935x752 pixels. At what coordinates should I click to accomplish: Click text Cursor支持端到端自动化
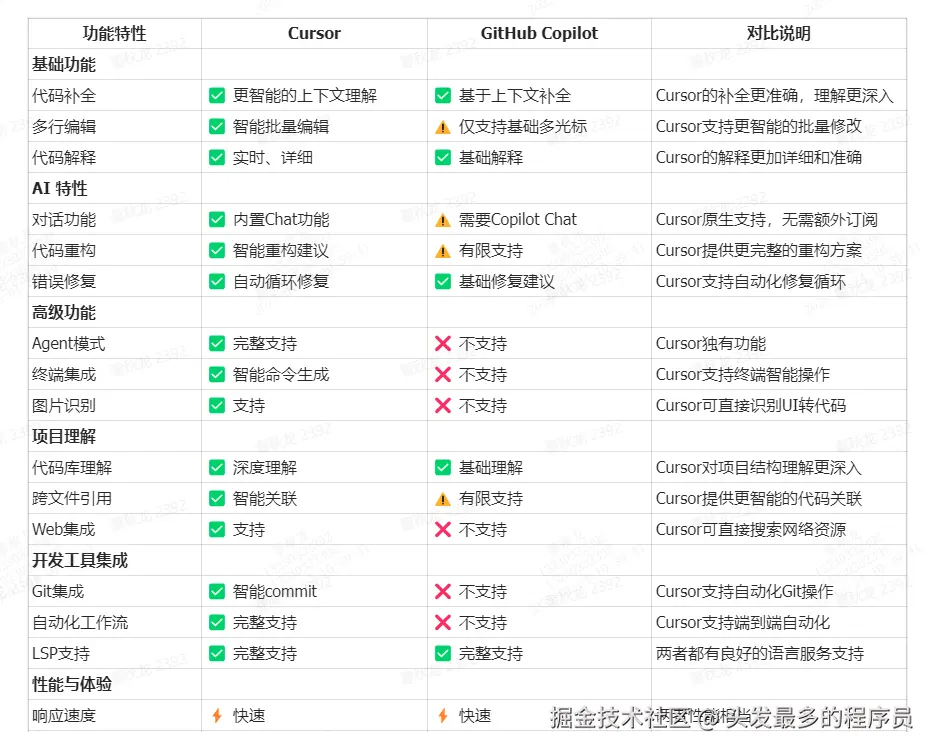point(743,623)
